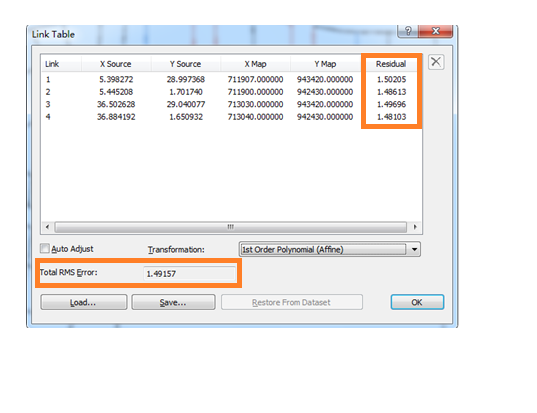Click the Total RMS Error field
Viewport: 537px width, 413px height.
(189, 274)
